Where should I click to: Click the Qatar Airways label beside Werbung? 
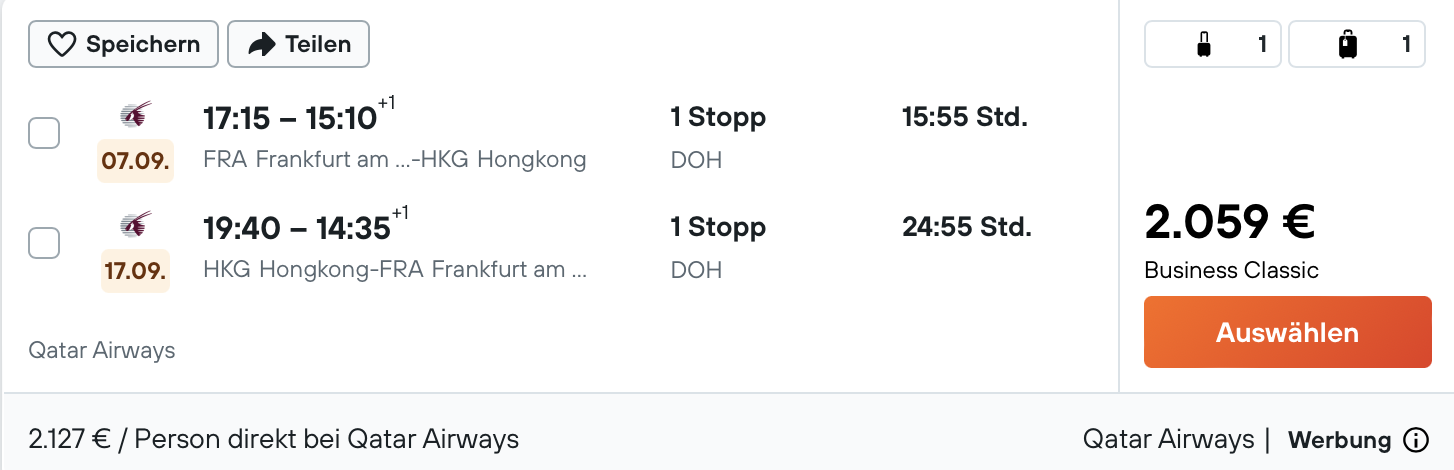pos(1168,439)
